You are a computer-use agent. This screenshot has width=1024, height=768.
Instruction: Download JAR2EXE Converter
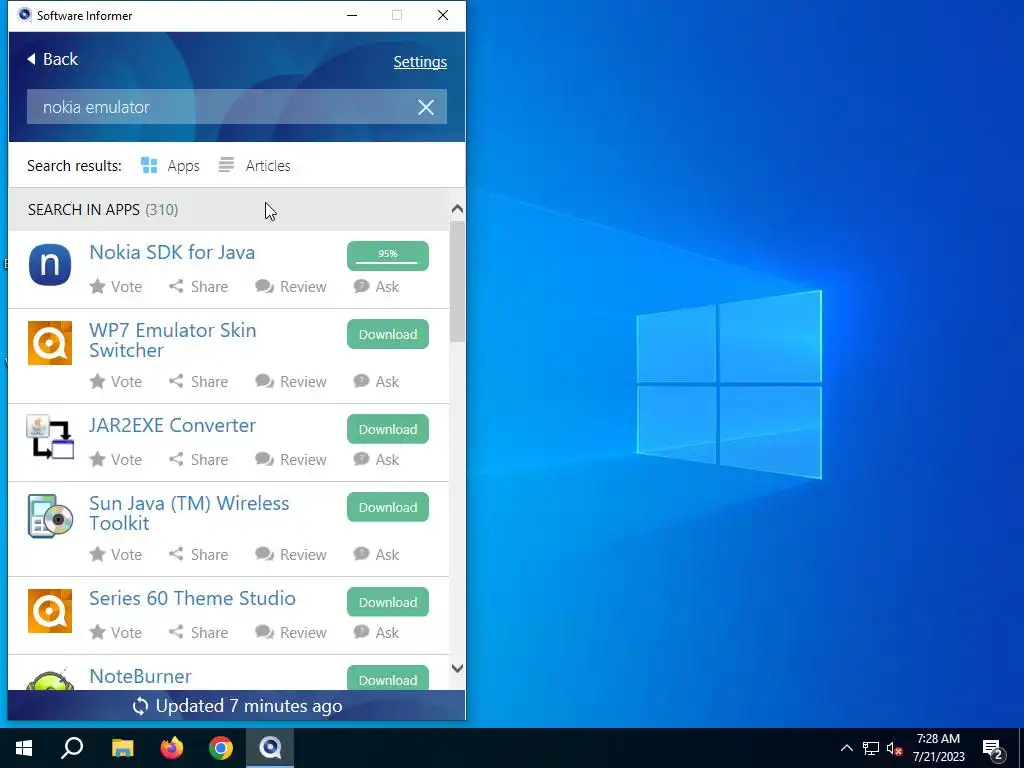coord(388,429)
